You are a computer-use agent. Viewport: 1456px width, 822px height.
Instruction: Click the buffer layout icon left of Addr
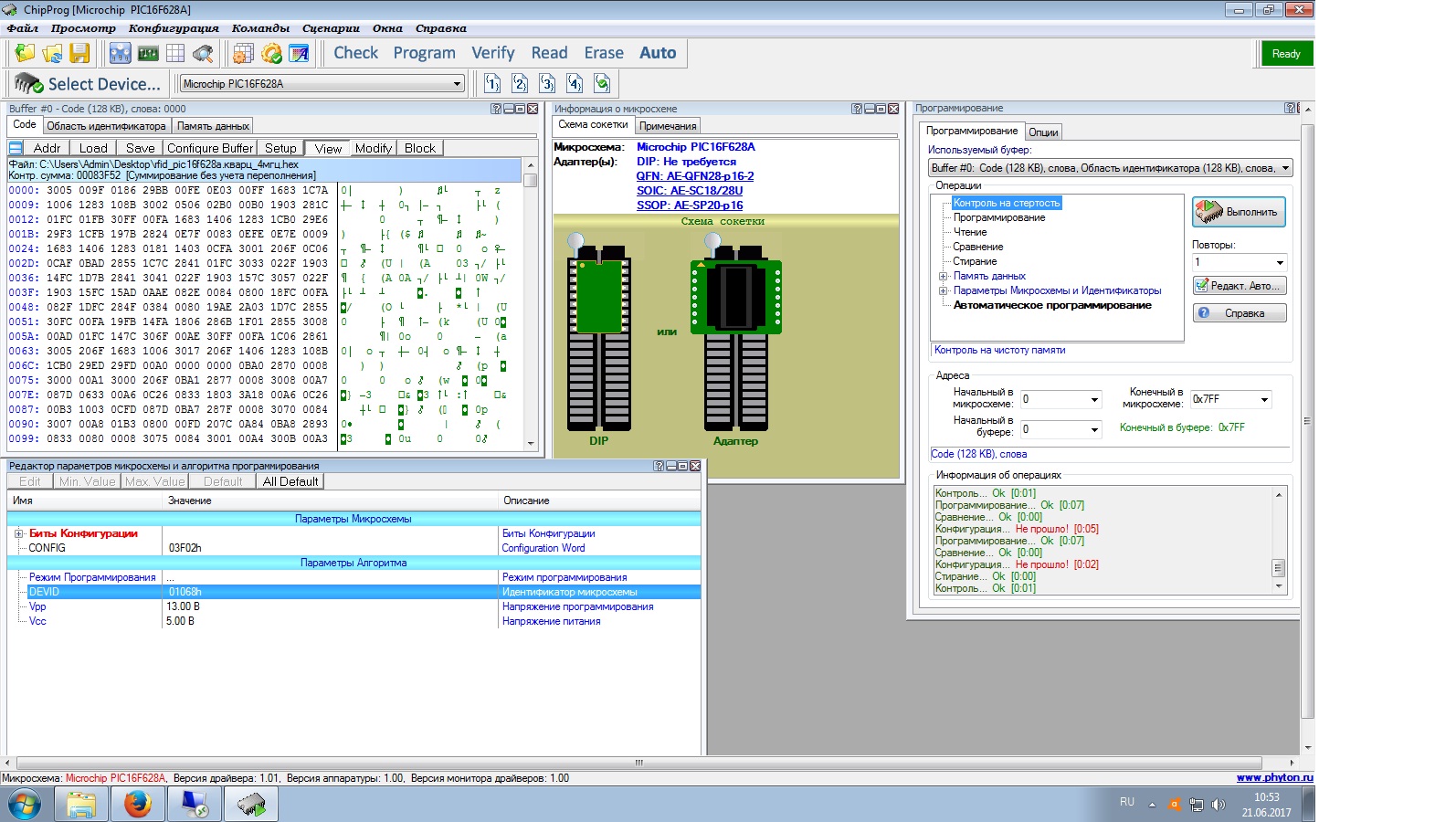point(16,148)
